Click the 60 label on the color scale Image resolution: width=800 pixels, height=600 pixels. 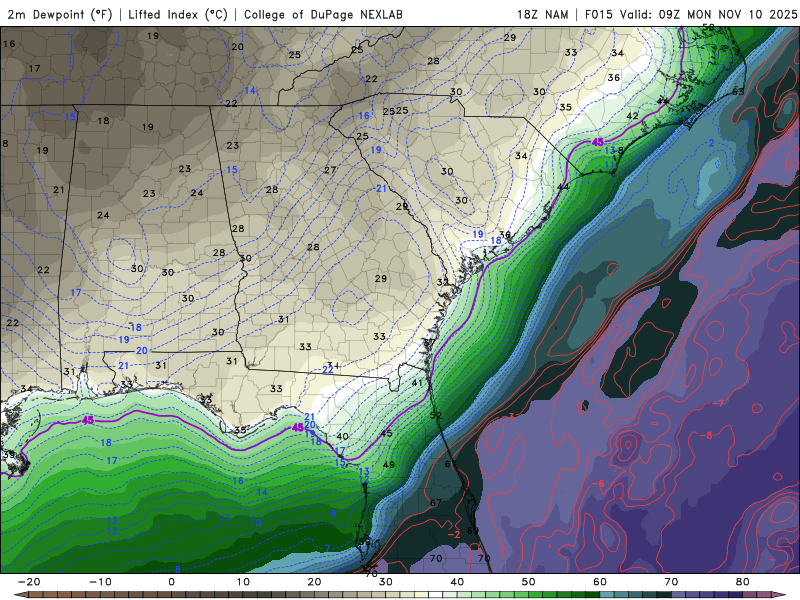click(600, 582)
